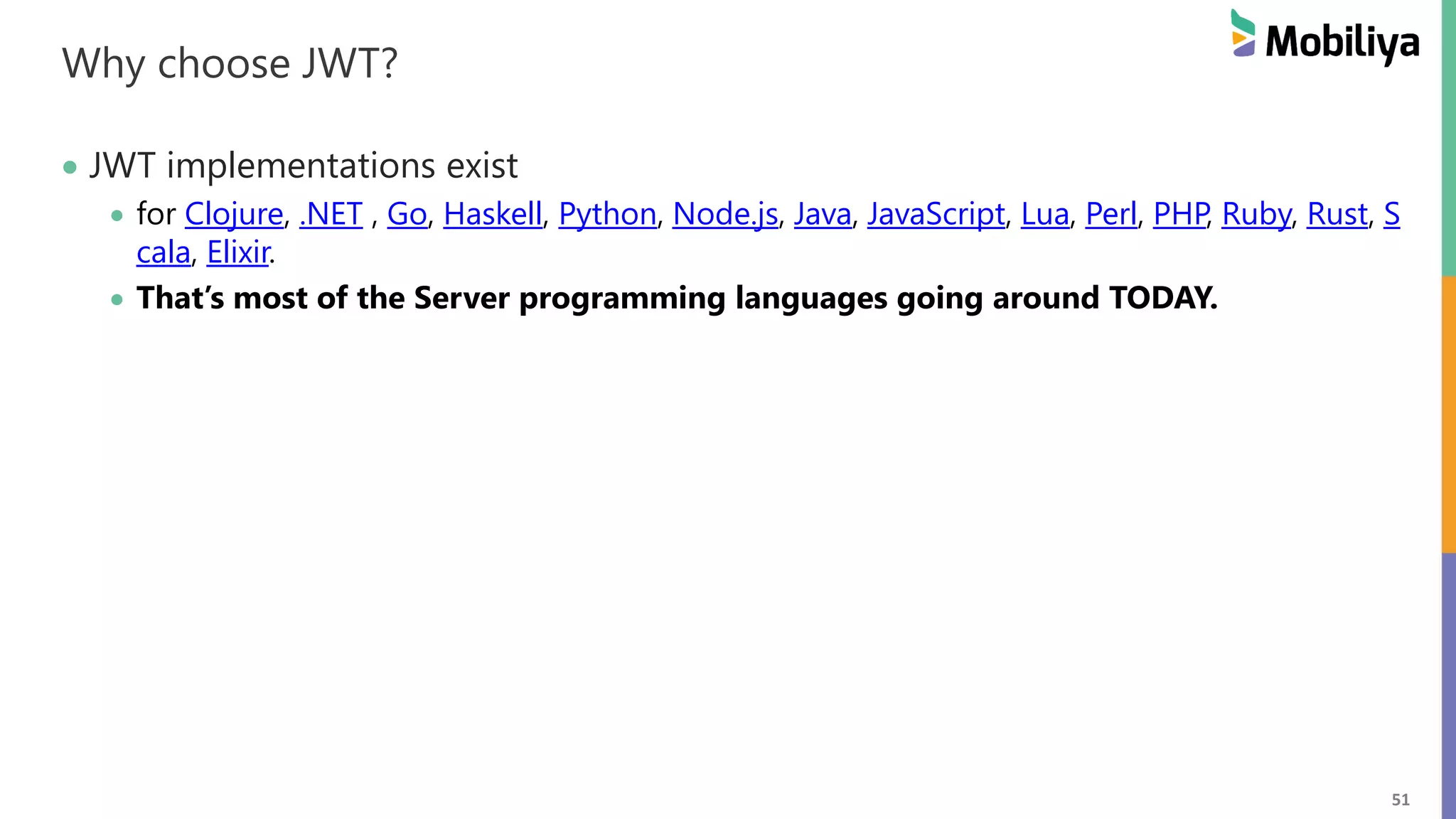Open the Clojure hyperlink
Image resolution: width=1456 pixels, height=819 pixels.
[x=234, y=214]
